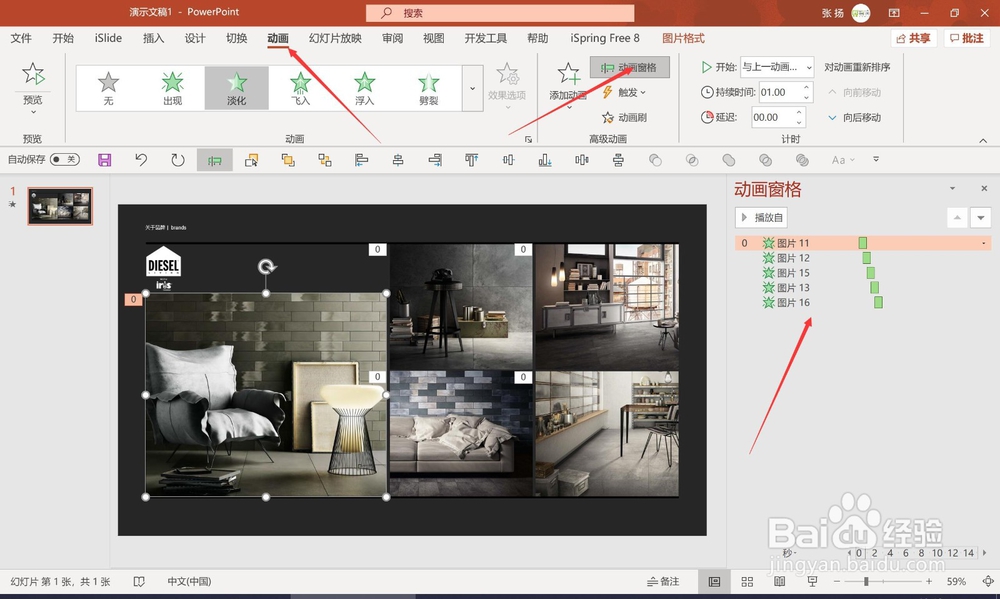The width and height of the screenshot is (1000, 599).
Task: Increase 持续时间 with the up stepper
Action: [x=807, y=87]
